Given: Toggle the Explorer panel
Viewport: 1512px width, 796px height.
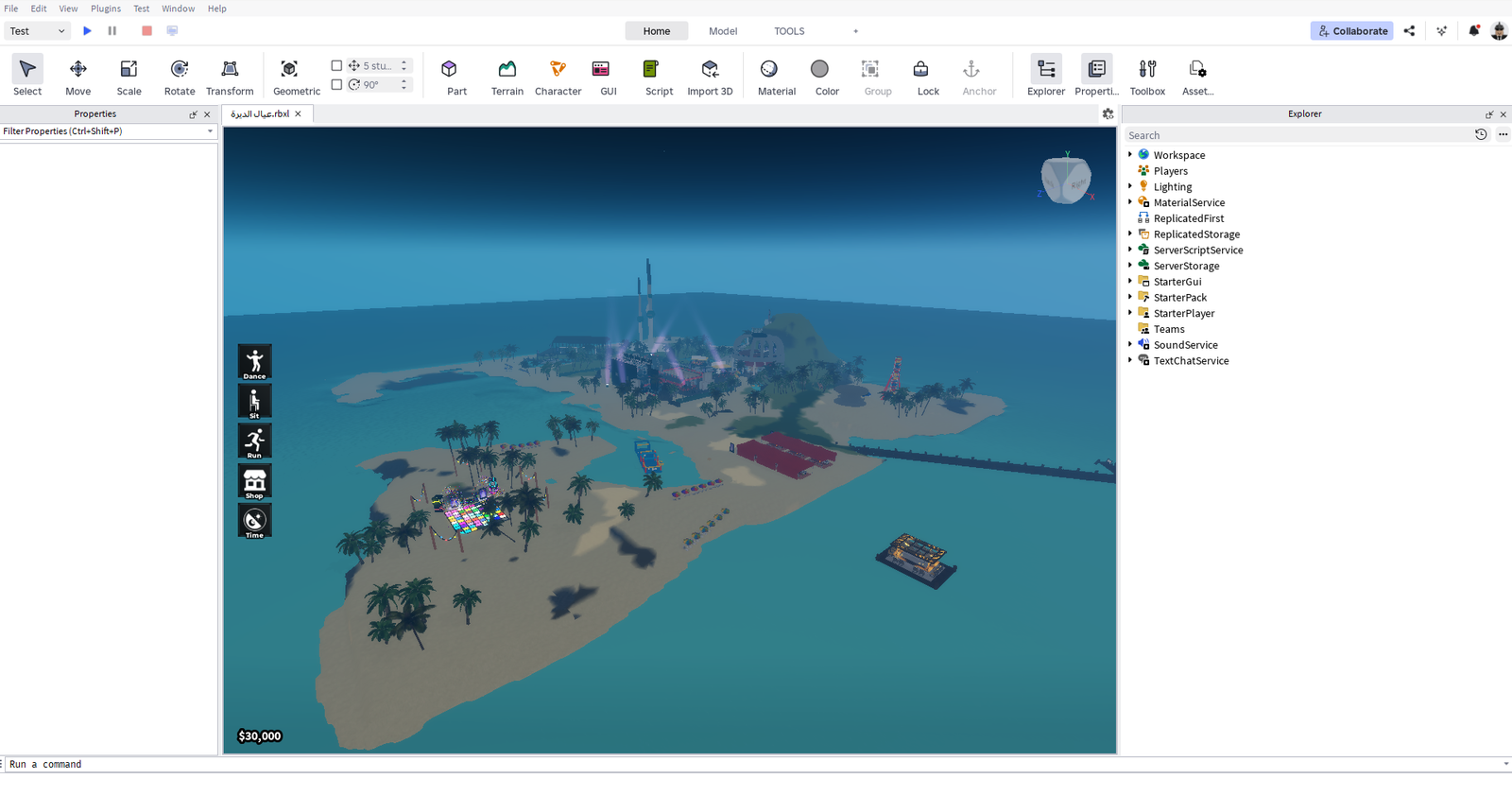Looking at the screenshot, I should pos(1046,76).
